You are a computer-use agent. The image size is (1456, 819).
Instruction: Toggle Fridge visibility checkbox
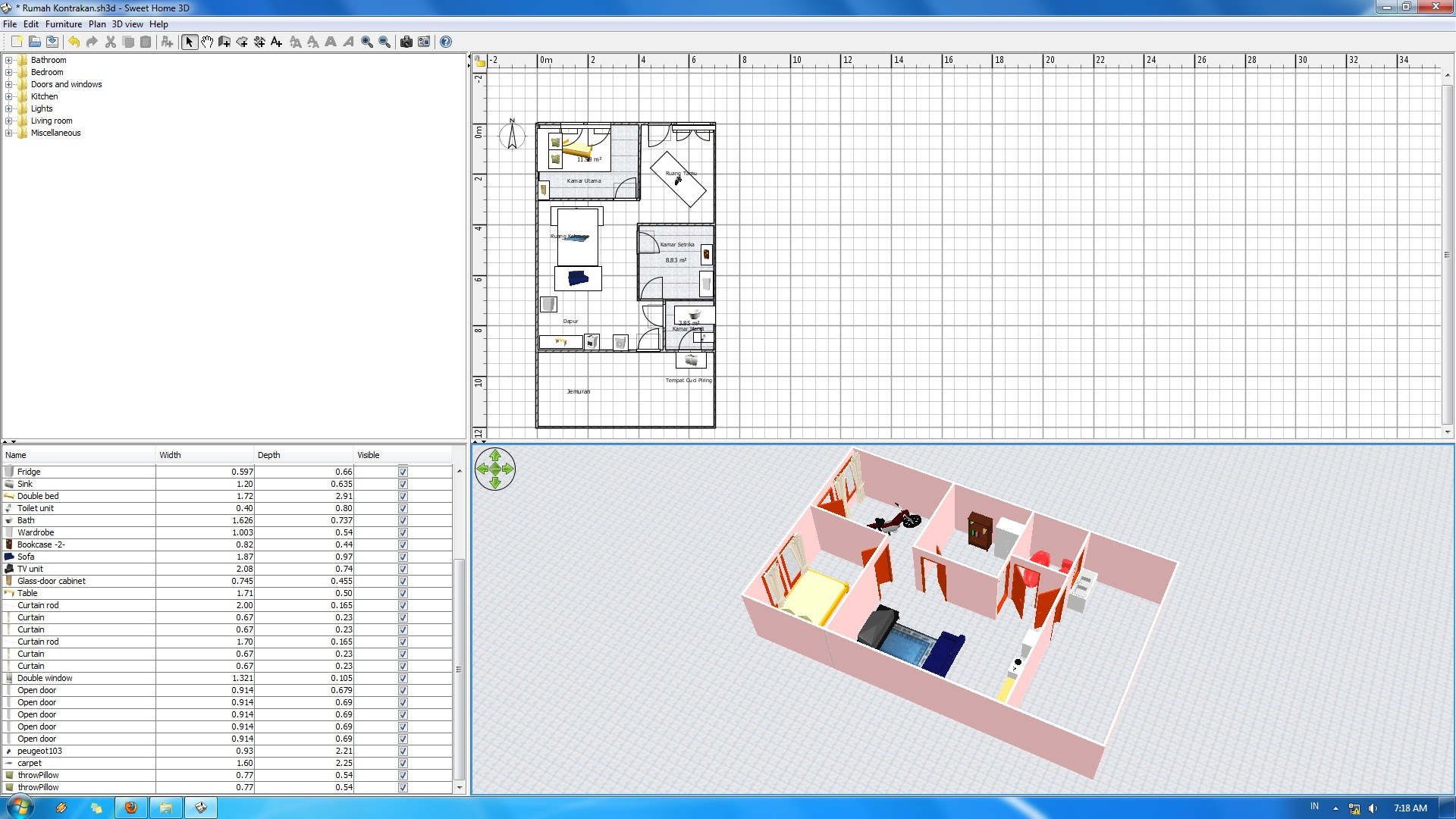click(x=403, y=472)
